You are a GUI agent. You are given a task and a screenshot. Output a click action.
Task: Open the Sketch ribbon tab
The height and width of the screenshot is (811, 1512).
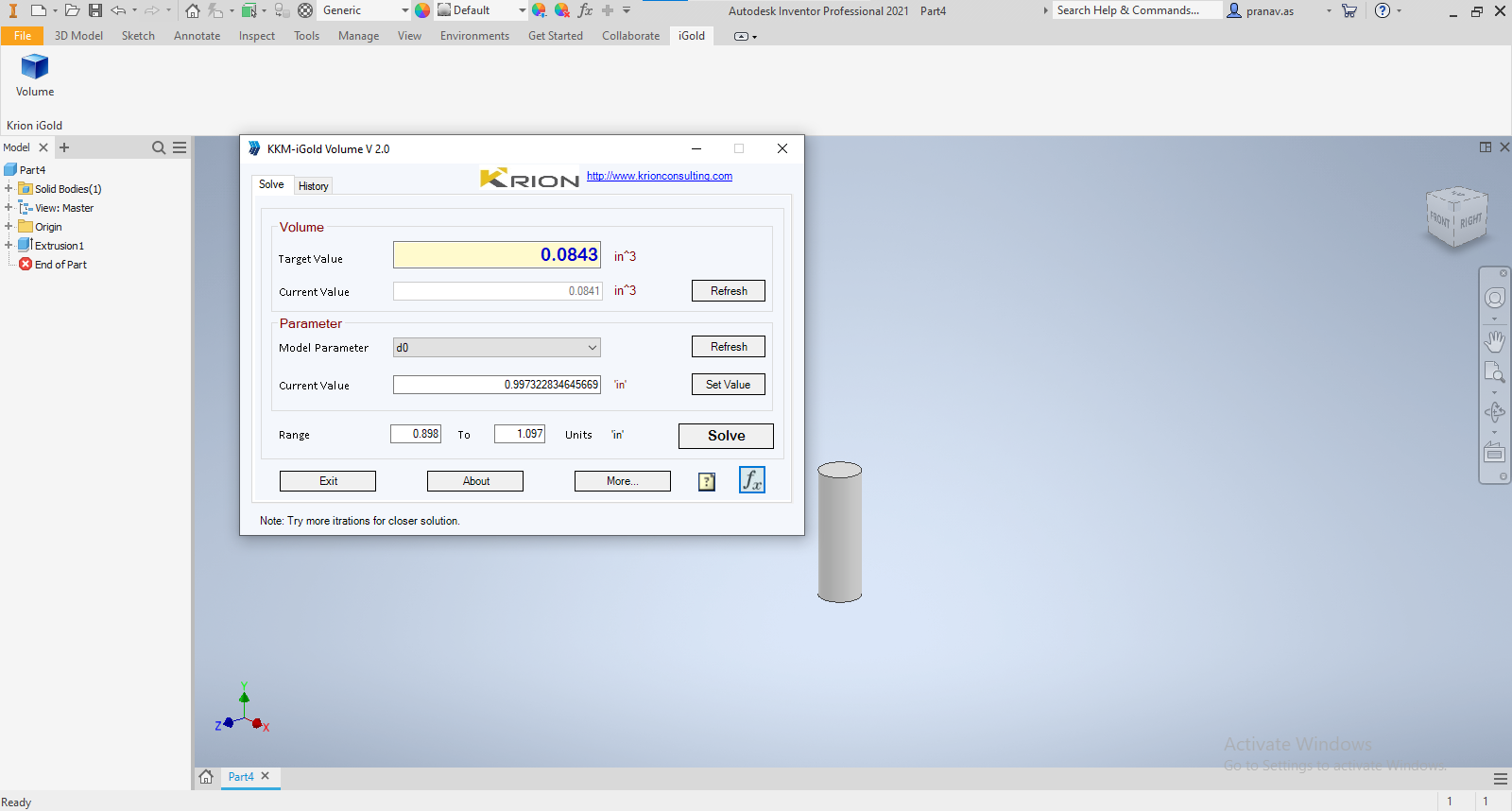click(138, 36)
